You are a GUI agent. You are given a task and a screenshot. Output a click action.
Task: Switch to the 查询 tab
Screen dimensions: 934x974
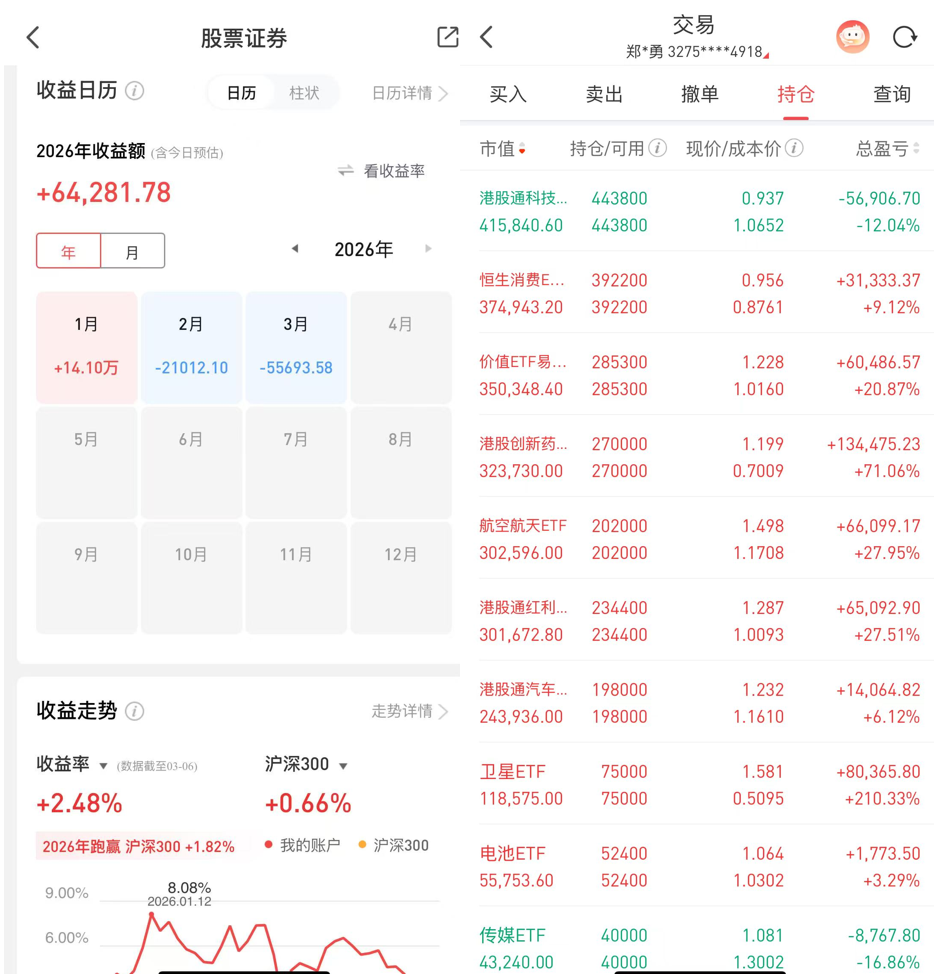pyautogui.click(x=892, y=94)
